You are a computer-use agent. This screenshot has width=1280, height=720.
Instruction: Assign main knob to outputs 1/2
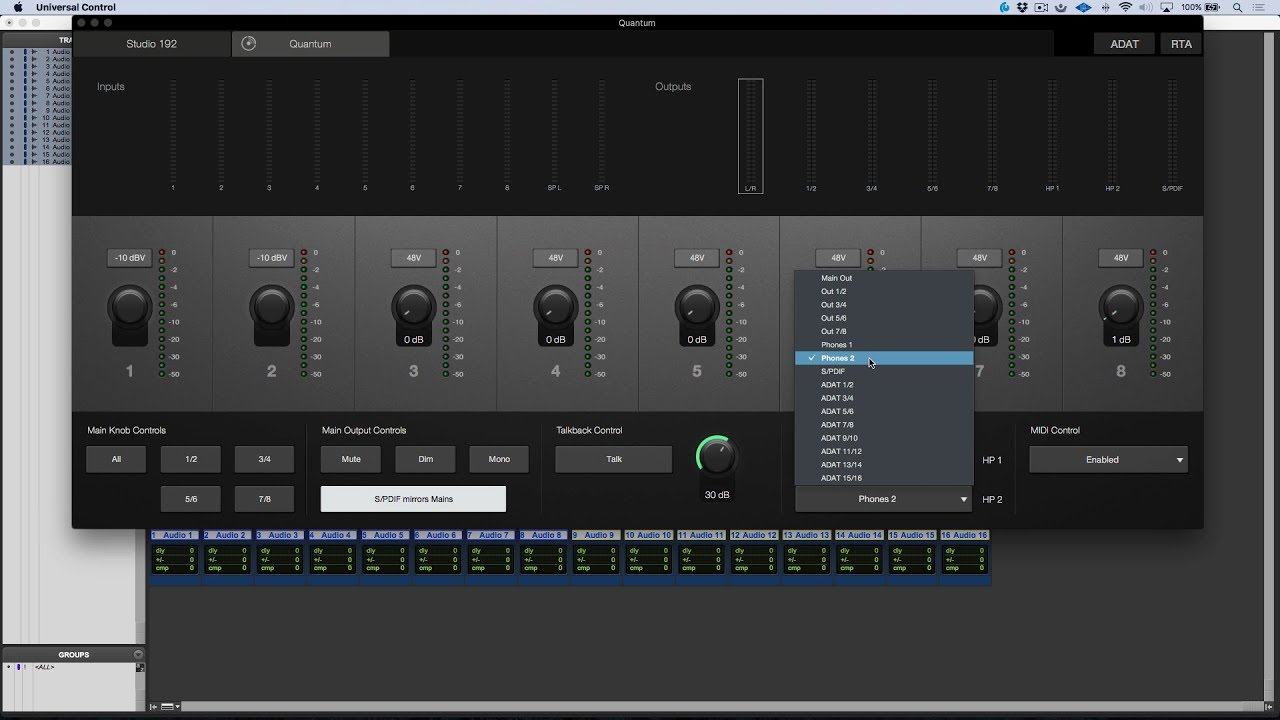191,460
